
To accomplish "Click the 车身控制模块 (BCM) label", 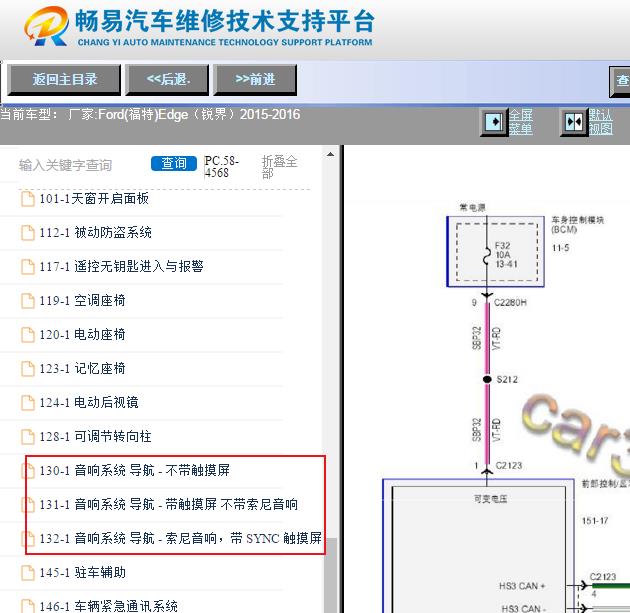I will click(577, 225).
